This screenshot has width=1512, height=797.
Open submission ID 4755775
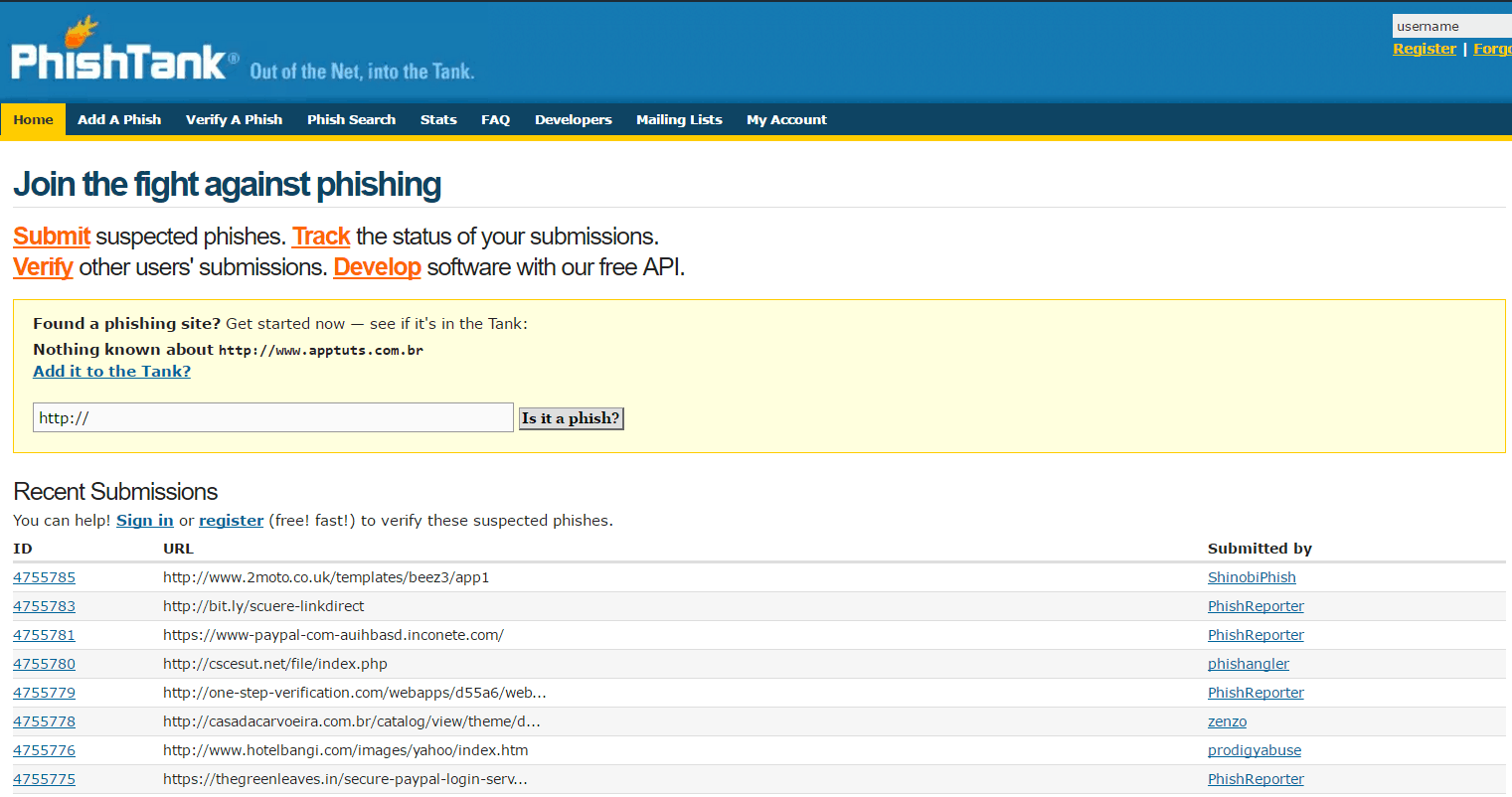pyautogui.click(x=44, y=779)
